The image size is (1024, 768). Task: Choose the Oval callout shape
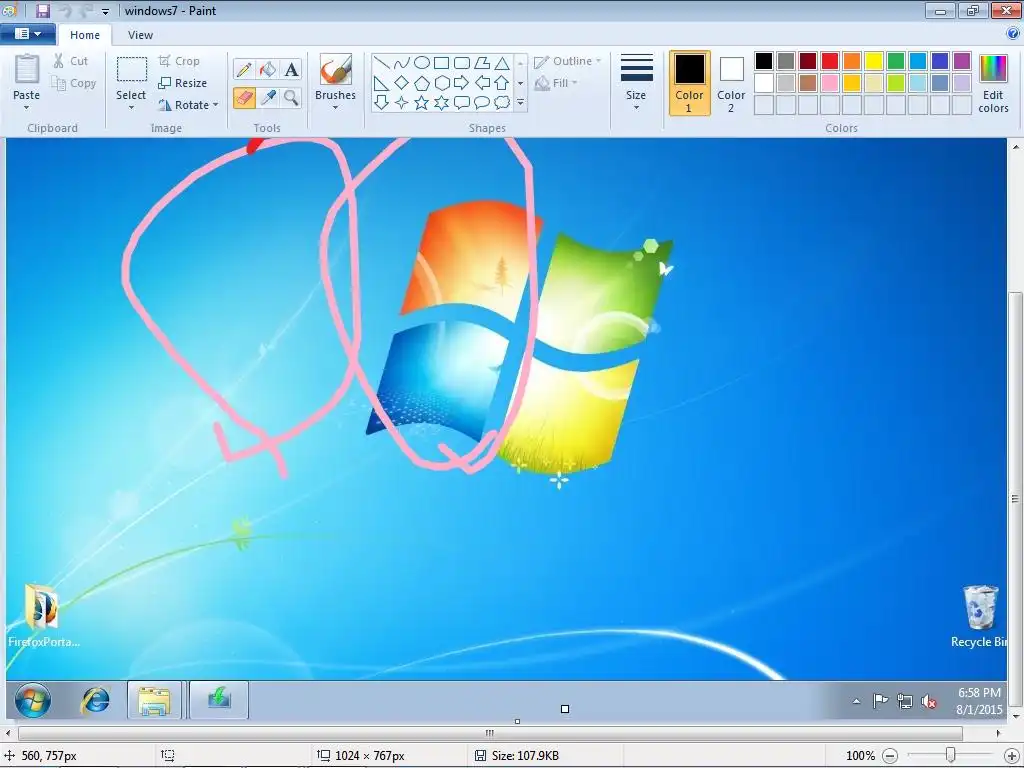[x=482, y=103]
